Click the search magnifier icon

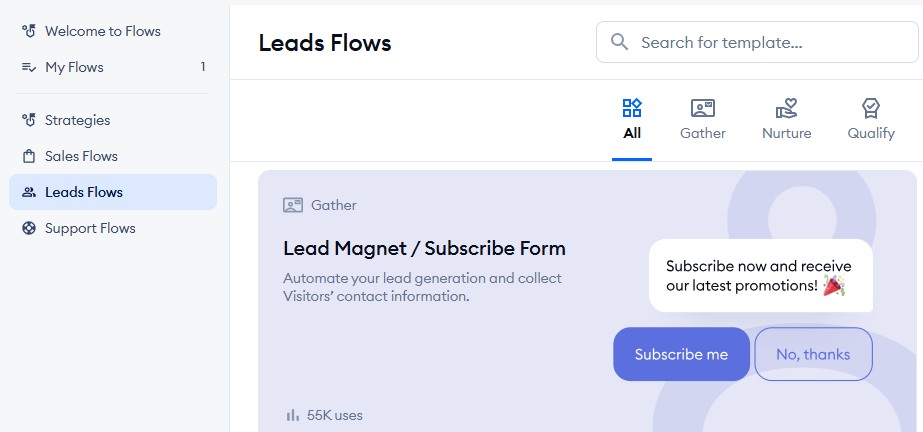coord(620,42)
